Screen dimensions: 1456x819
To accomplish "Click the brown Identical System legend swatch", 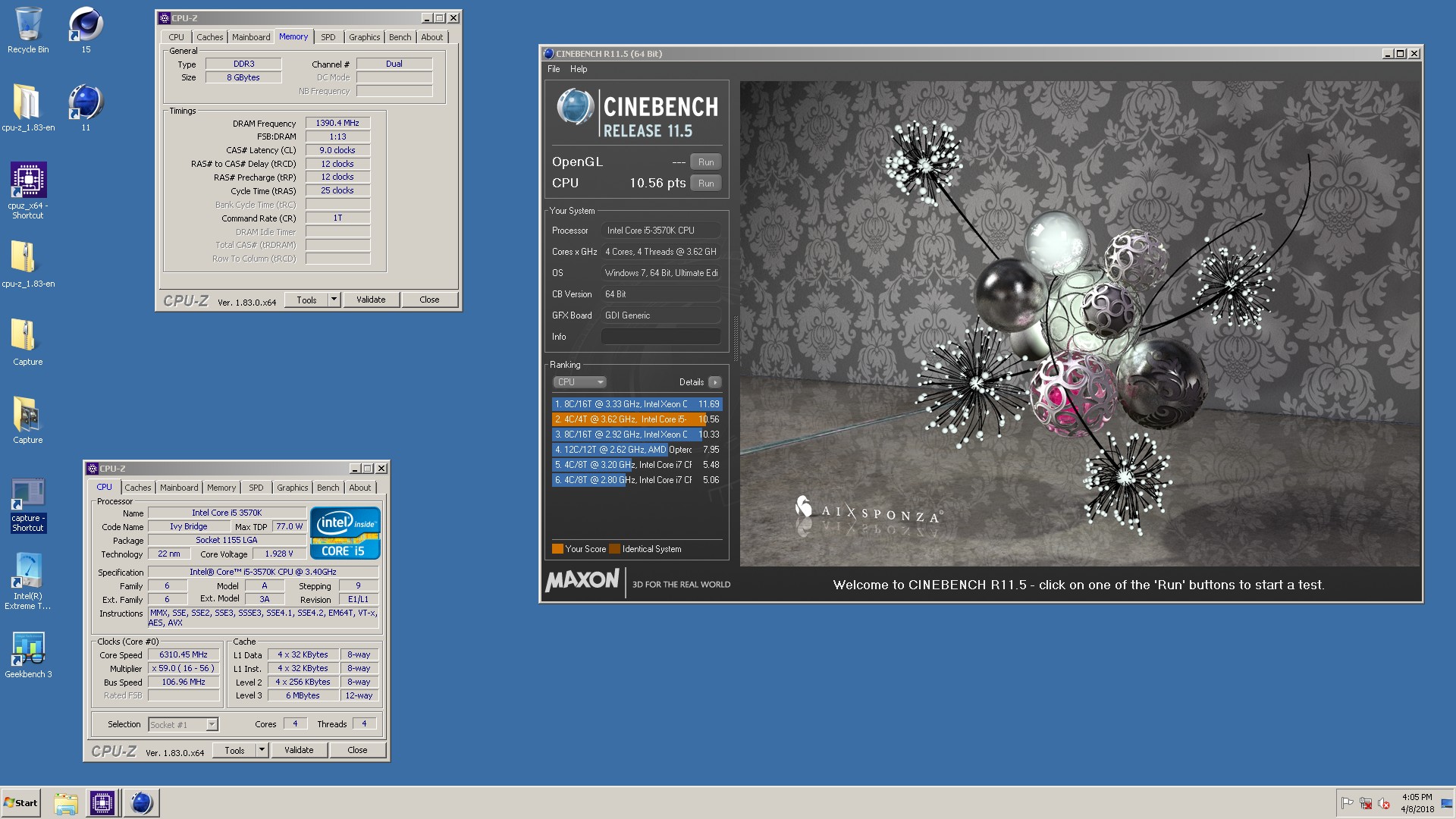I will coord(614,549).
